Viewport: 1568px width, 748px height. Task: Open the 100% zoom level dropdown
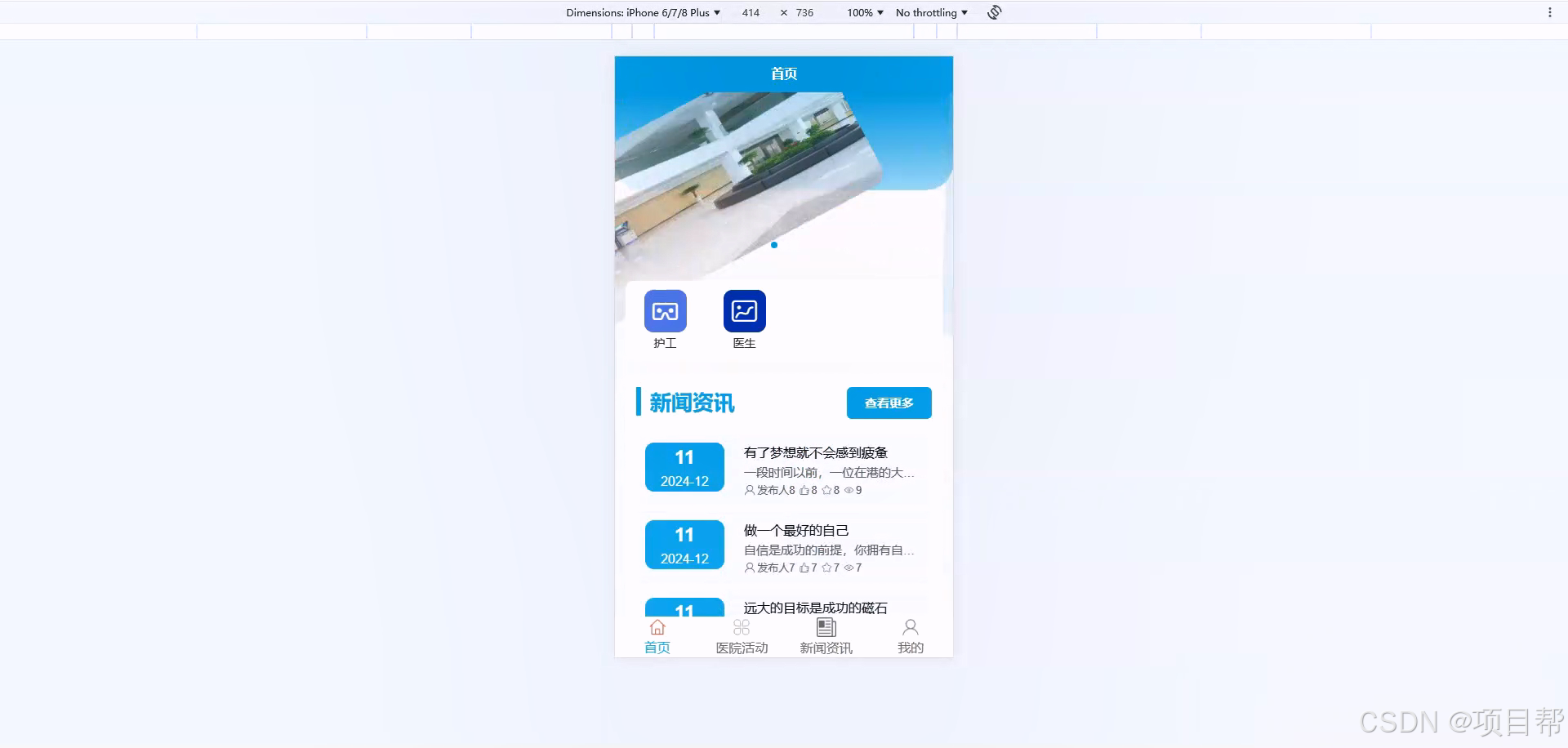863,12
